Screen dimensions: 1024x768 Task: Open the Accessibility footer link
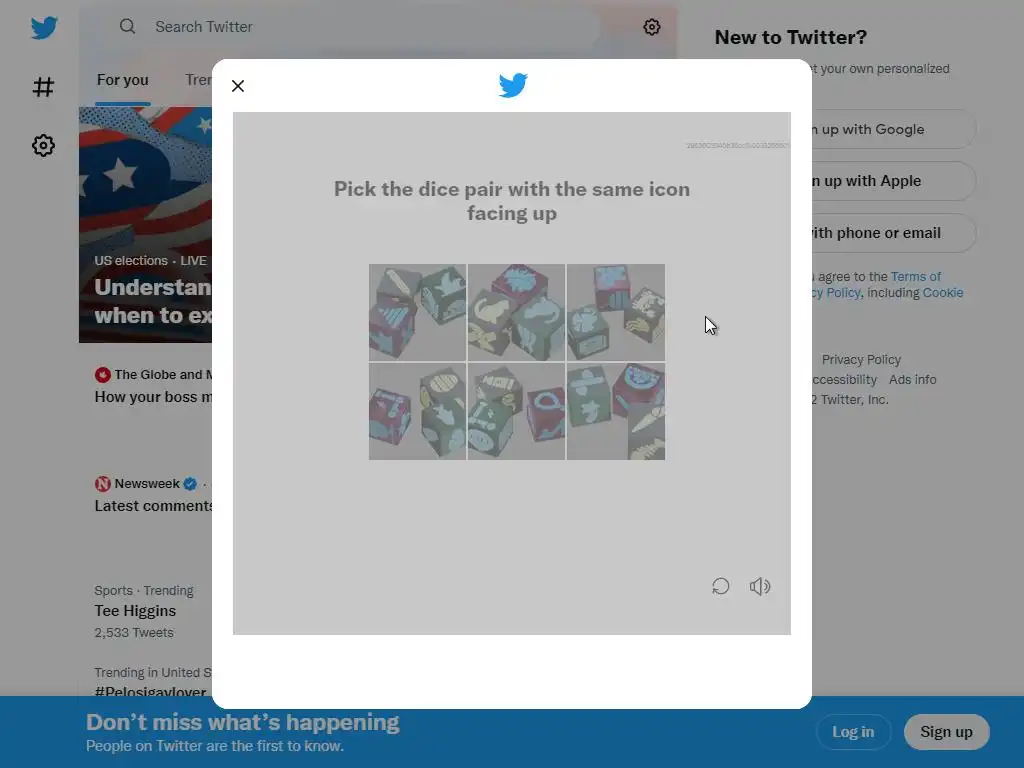[844, 379]
